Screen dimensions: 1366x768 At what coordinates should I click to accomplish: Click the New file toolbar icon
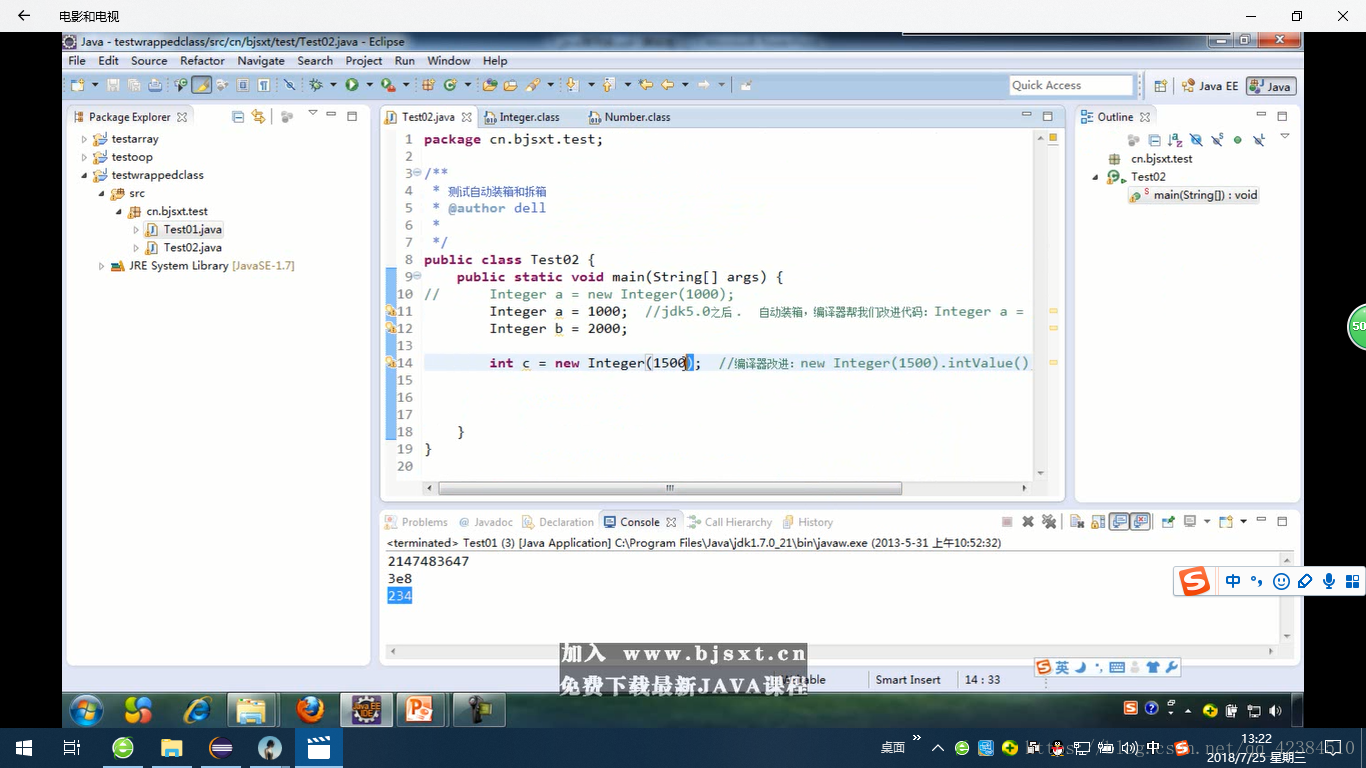click(x=77, y=85)
